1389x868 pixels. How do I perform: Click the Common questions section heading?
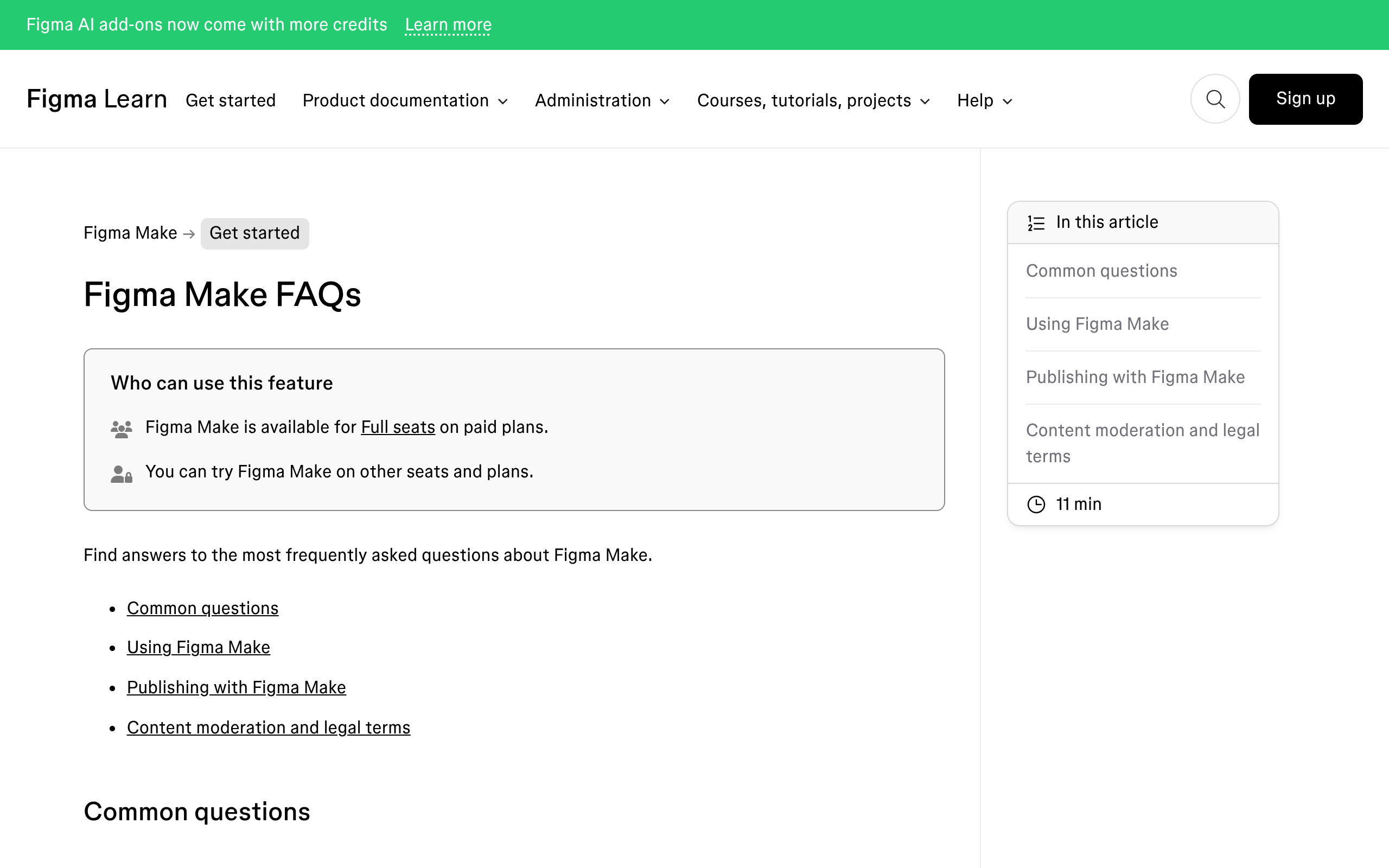pos(197,812)
